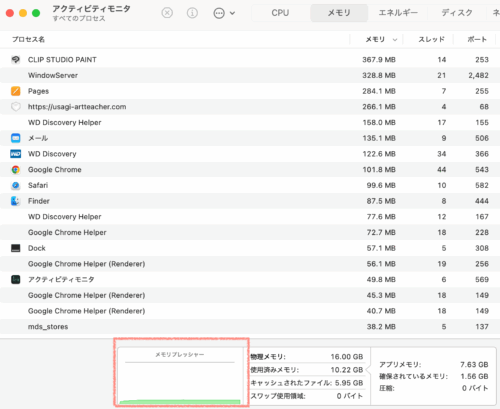This screenshot has width=500, height=409.
Task: Click the メモリプレッシャー pressure graph
Action: pyautogui.click(x=180, y=377)
